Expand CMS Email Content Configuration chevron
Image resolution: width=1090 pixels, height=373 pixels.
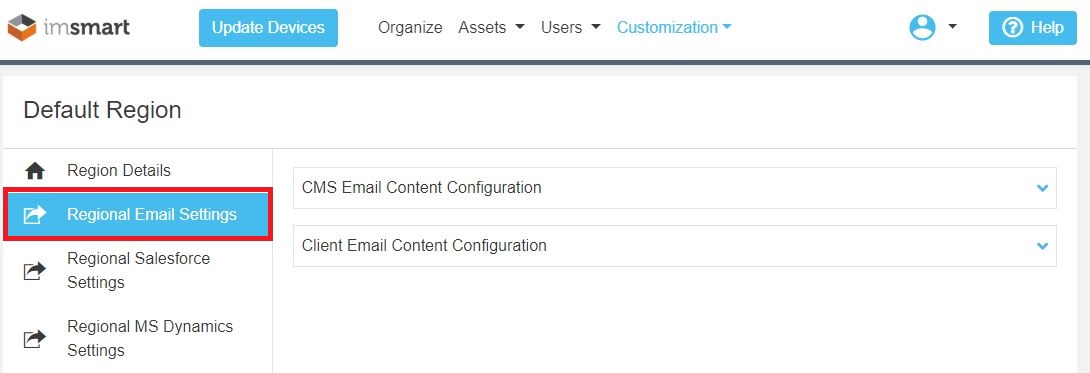click(x=1042, y=188)
